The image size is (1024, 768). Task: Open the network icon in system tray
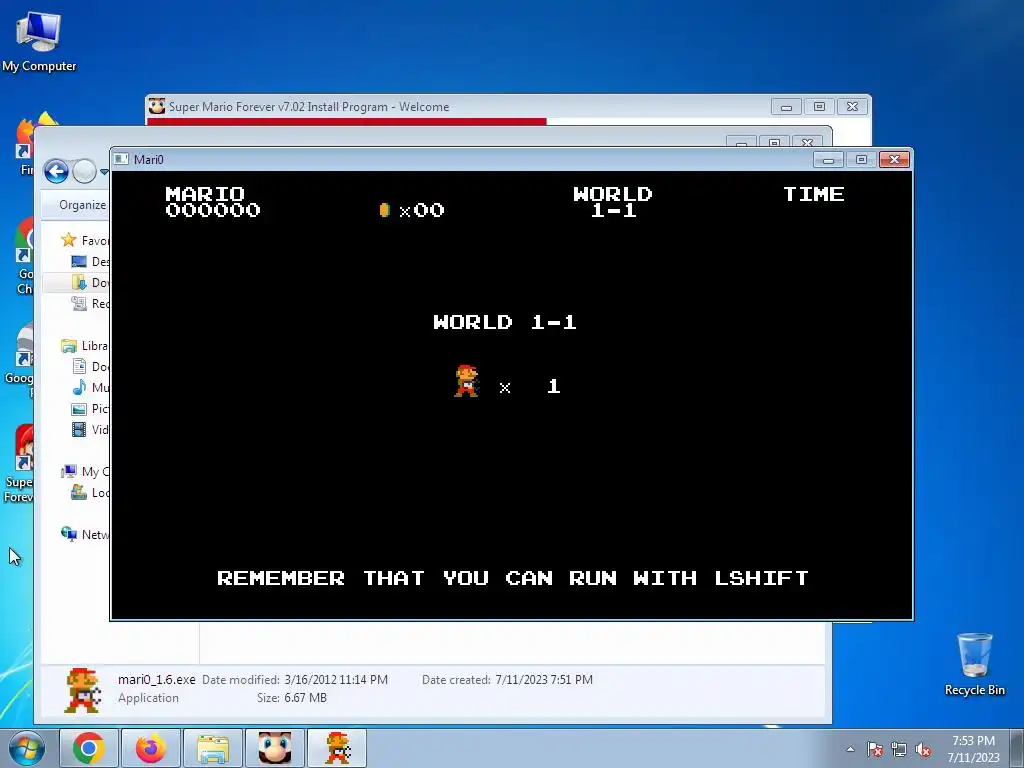pos(899,749)
